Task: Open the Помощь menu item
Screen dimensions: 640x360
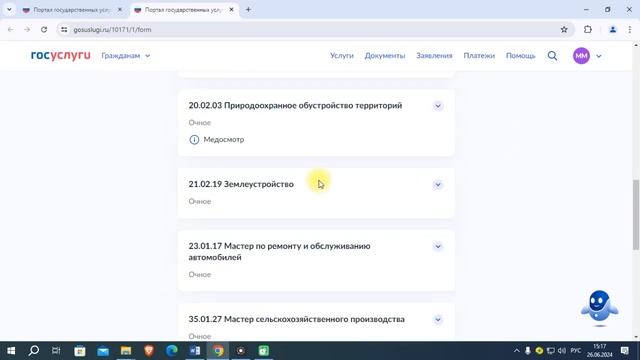Action: coord(520,56)
